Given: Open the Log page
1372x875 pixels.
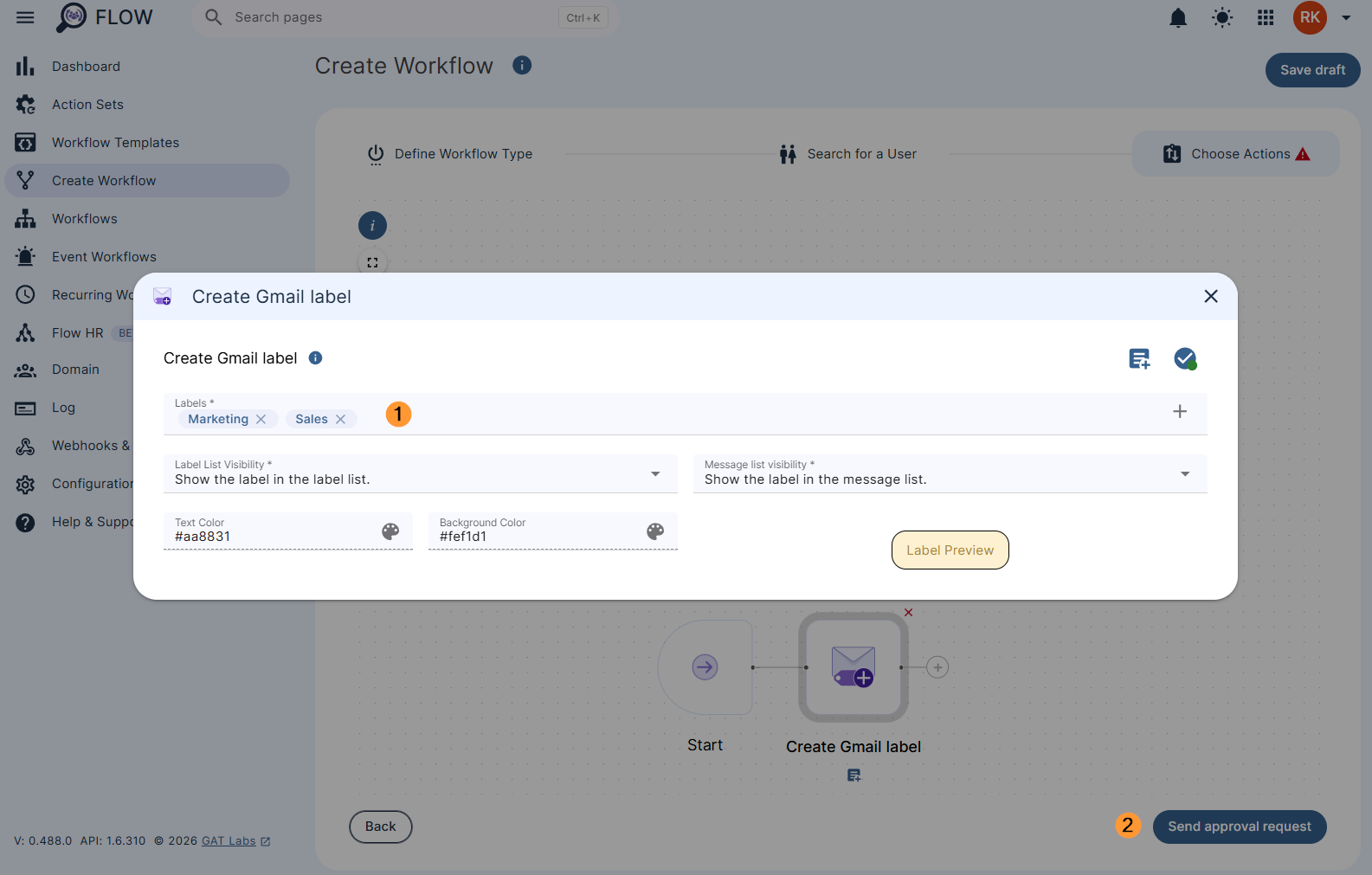Looking at the screenshot, I should (x=63, y=408).
